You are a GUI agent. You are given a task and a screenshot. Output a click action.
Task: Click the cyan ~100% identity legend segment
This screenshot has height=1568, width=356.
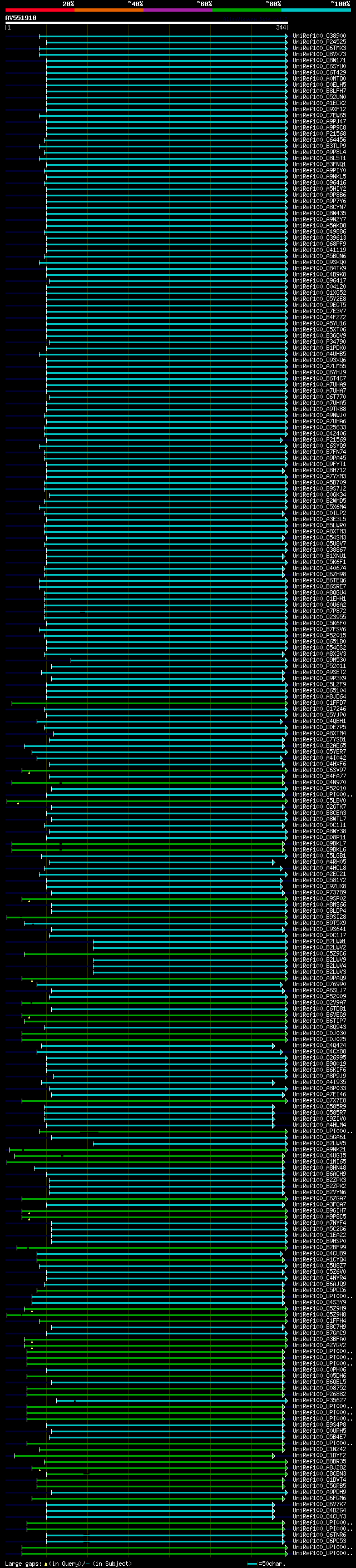click(316, 10)
